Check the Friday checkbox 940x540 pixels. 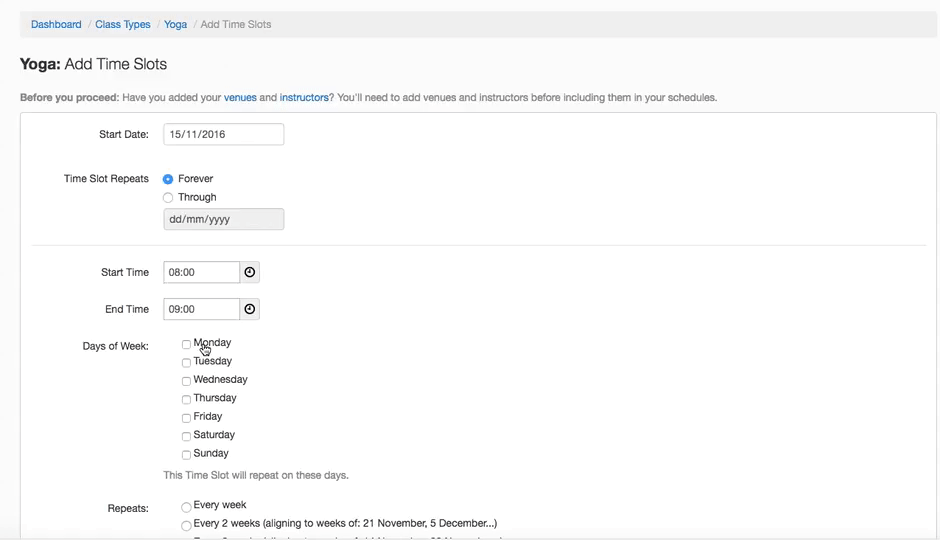(186, 418)
